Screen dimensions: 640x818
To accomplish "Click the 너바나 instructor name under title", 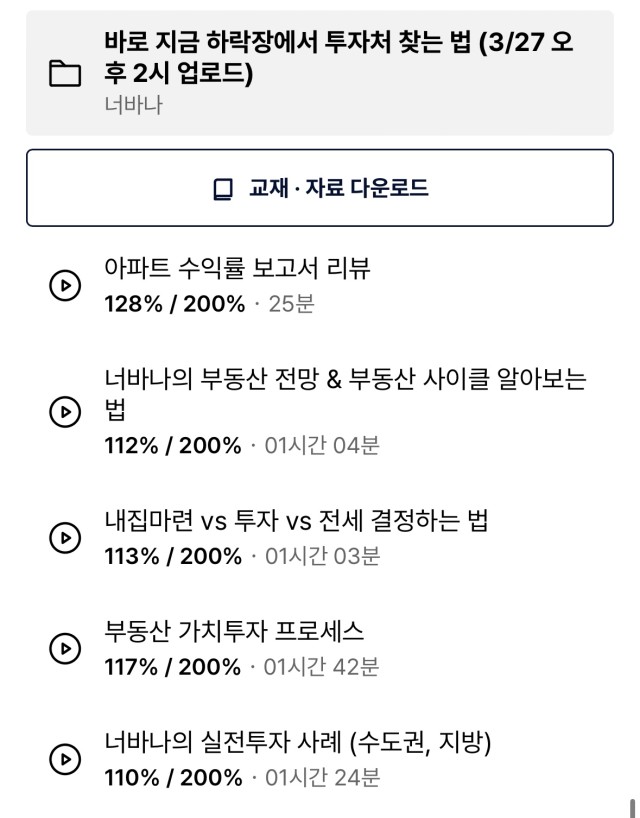I will tap(134, 105).
